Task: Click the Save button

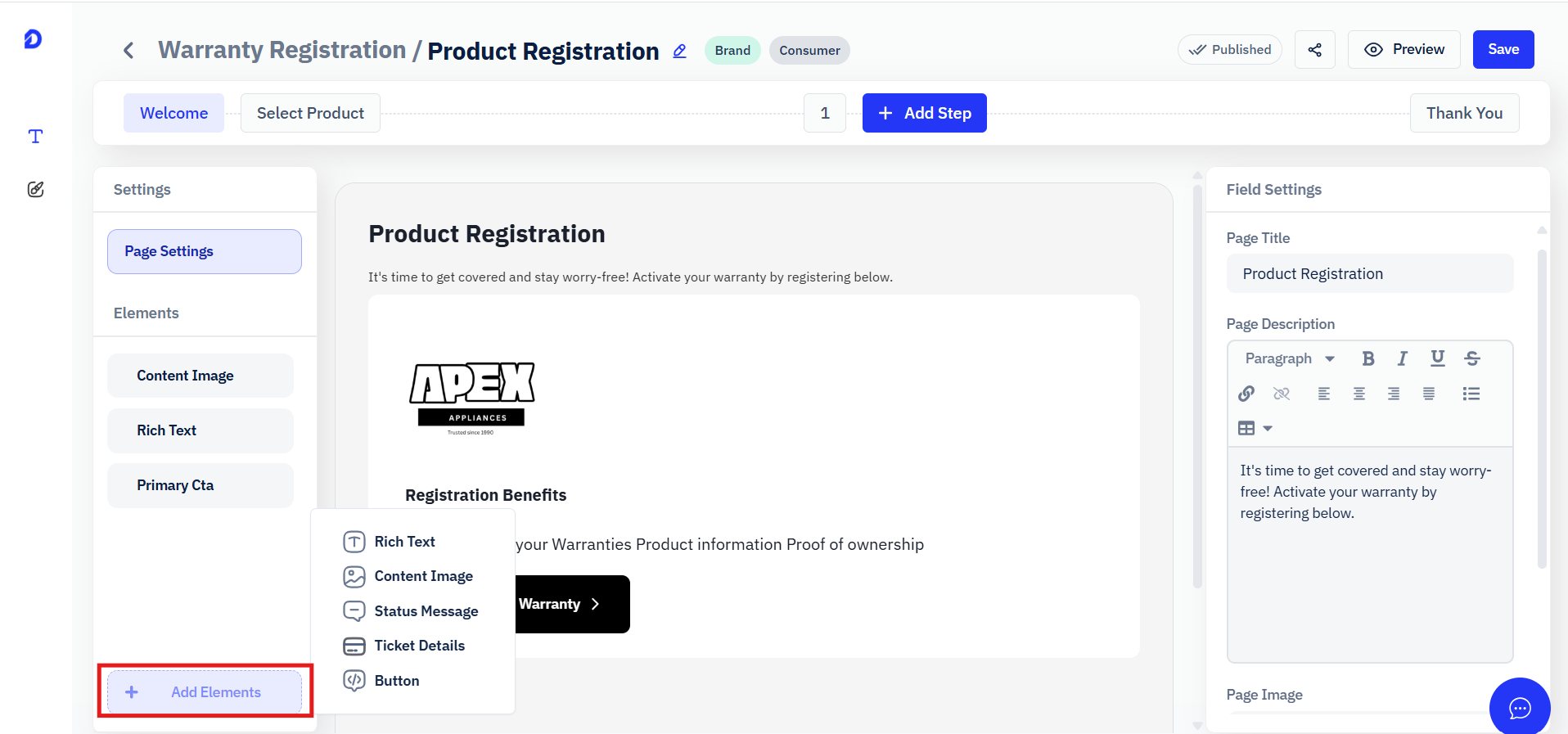Action: [1503, 50]
